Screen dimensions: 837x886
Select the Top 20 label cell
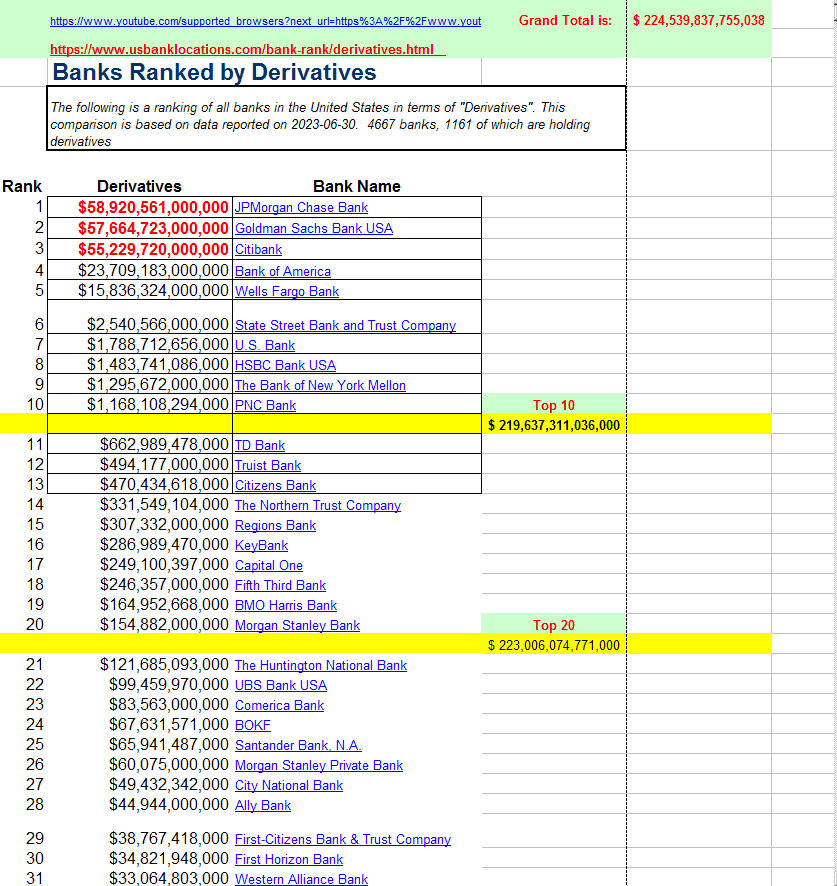click(554, 625)
